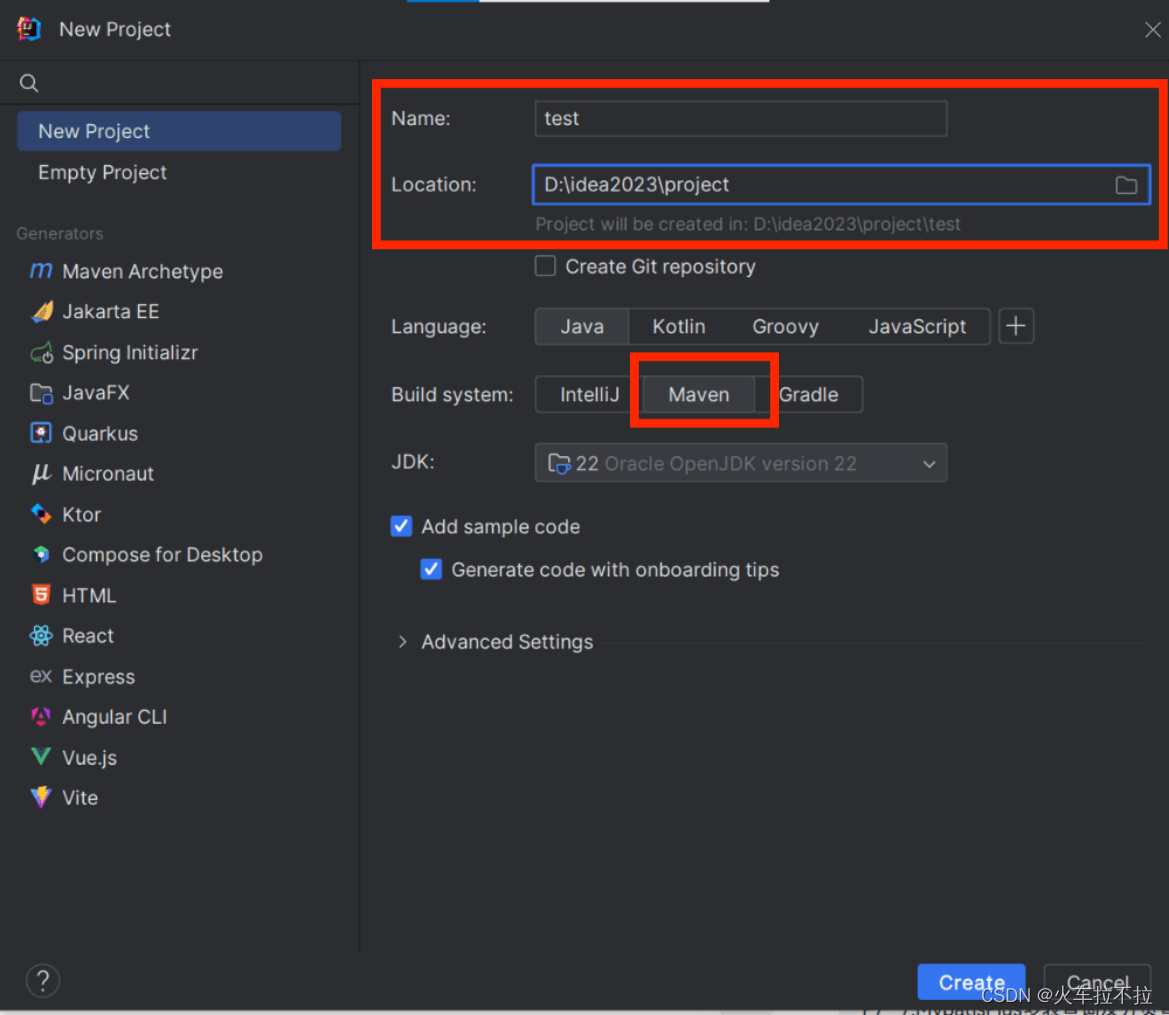The height and width of the screenshot is (1015, 1169).
Task: Select Kotlin language option
Action: tap(678, 327)
